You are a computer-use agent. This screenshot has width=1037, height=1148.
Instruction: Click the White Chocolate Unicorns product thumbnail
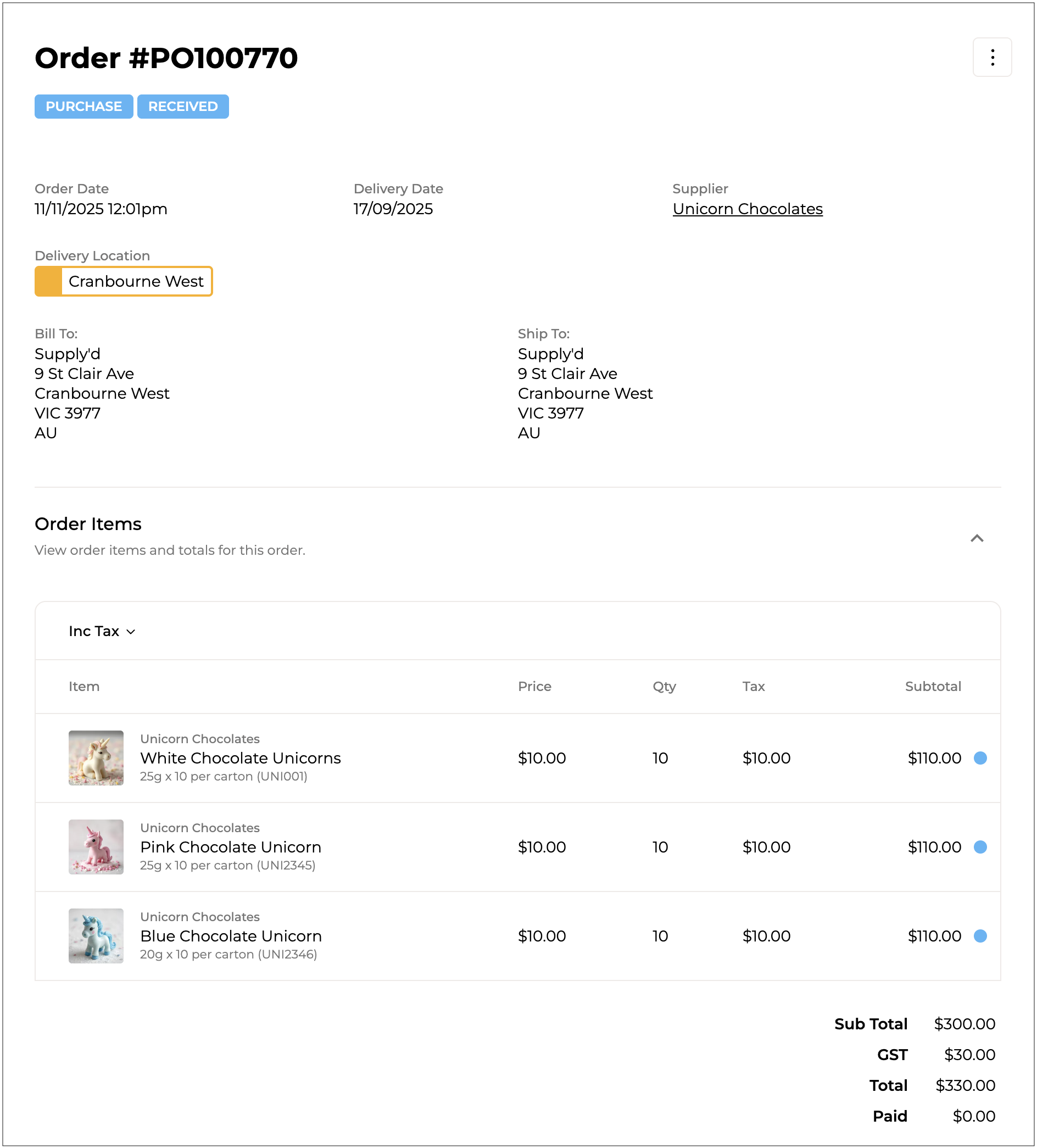96,758
